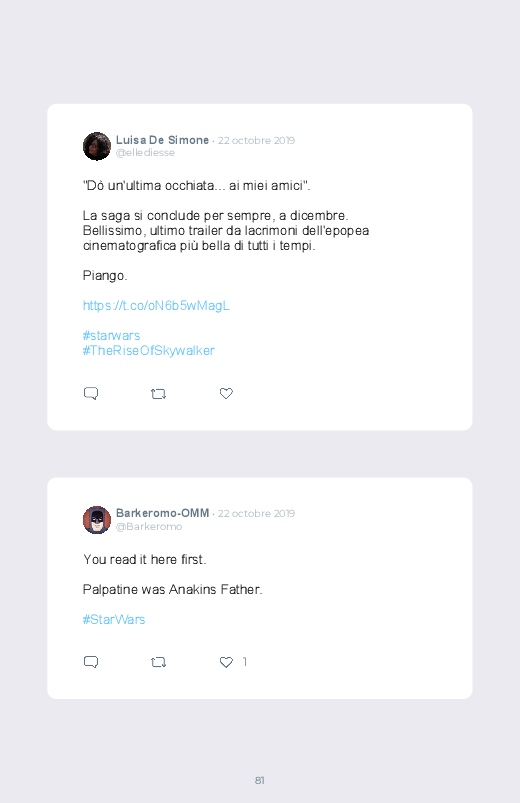Click the page number 81

click(x=260, y=780)
